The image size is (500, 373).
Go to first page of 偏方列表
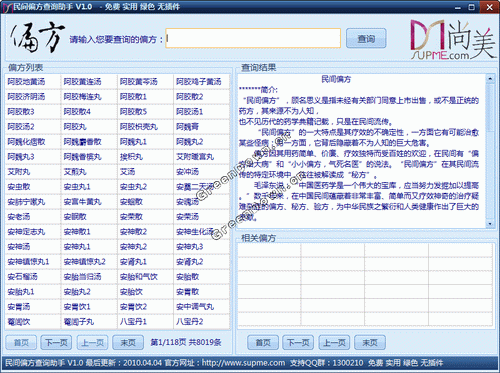point(21,342)
